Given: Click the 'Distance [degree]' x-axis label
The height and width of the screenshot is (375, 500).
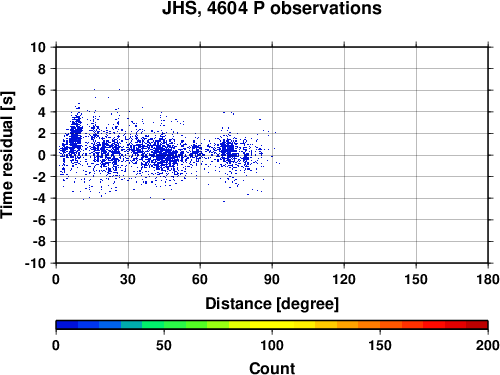Looking at the screenshot, I should pyautogui.click(x=272, y=304).
